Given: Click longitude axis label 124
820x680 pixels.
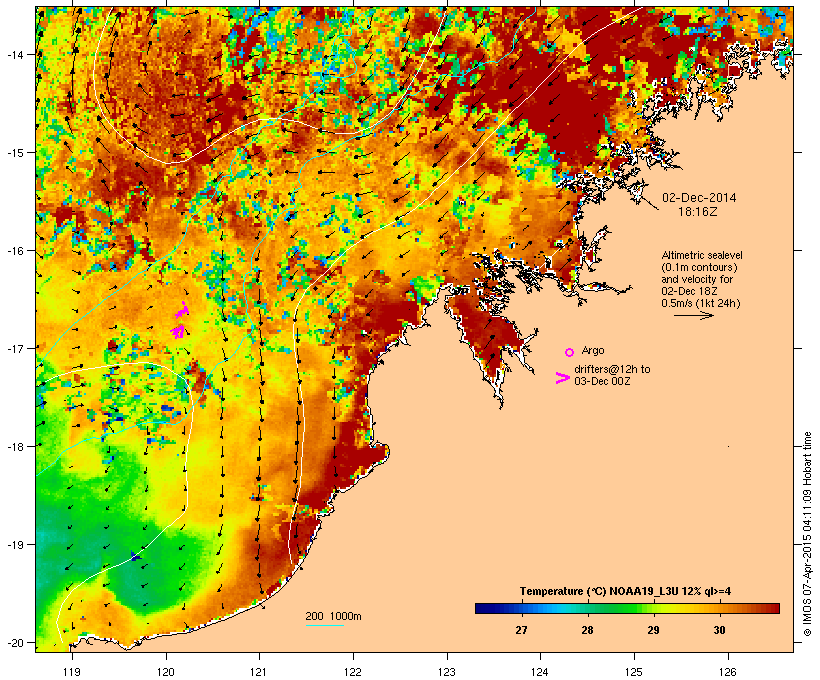Looking at the screenshot, I should tap(540, 672).
